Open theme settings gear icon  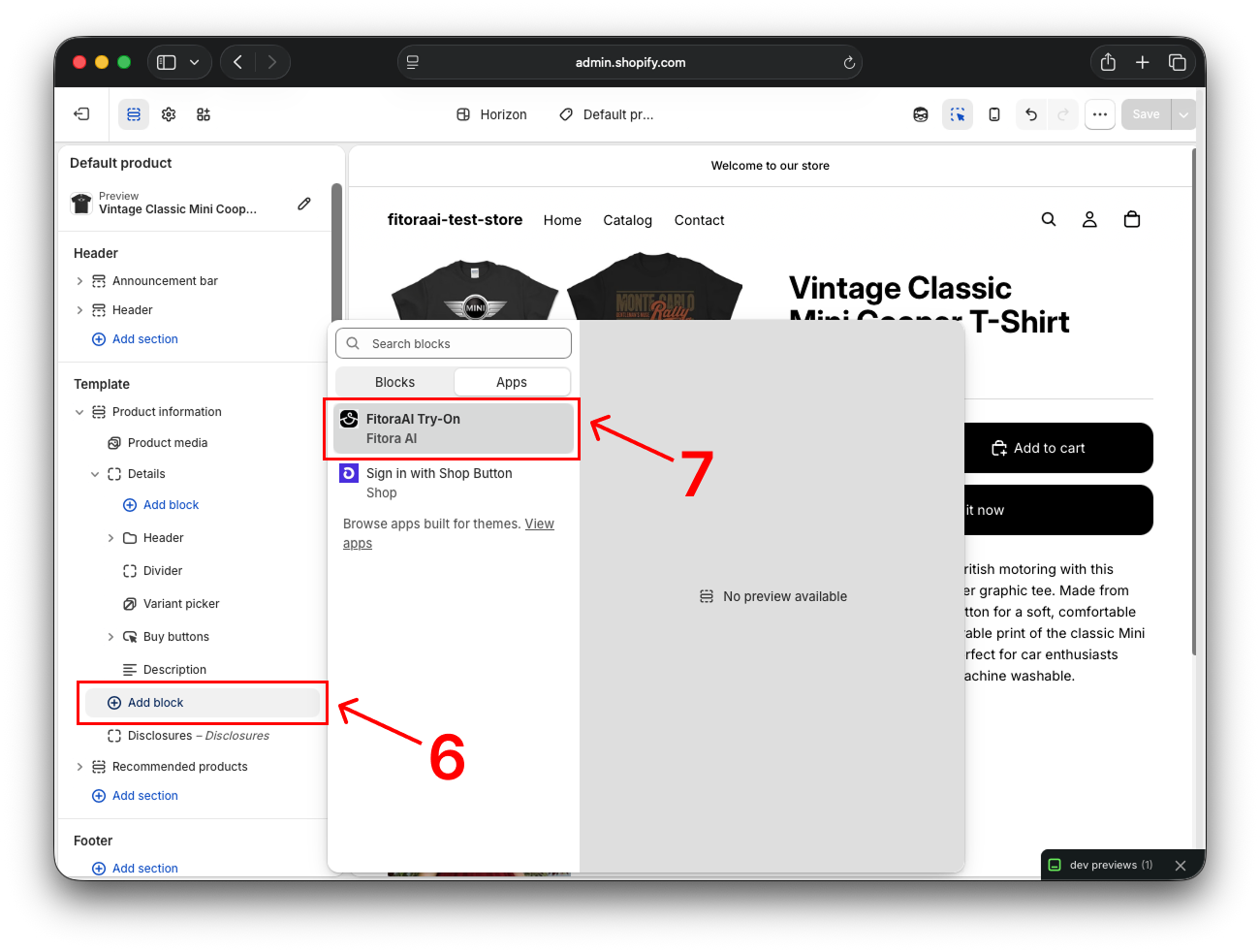(x=169, y=114)
